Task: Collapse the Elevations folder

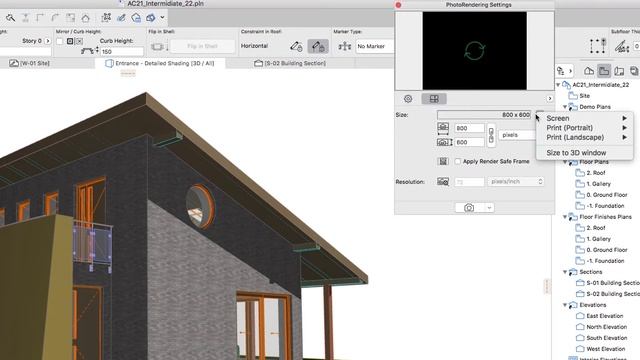Action: tap(565, 305)
